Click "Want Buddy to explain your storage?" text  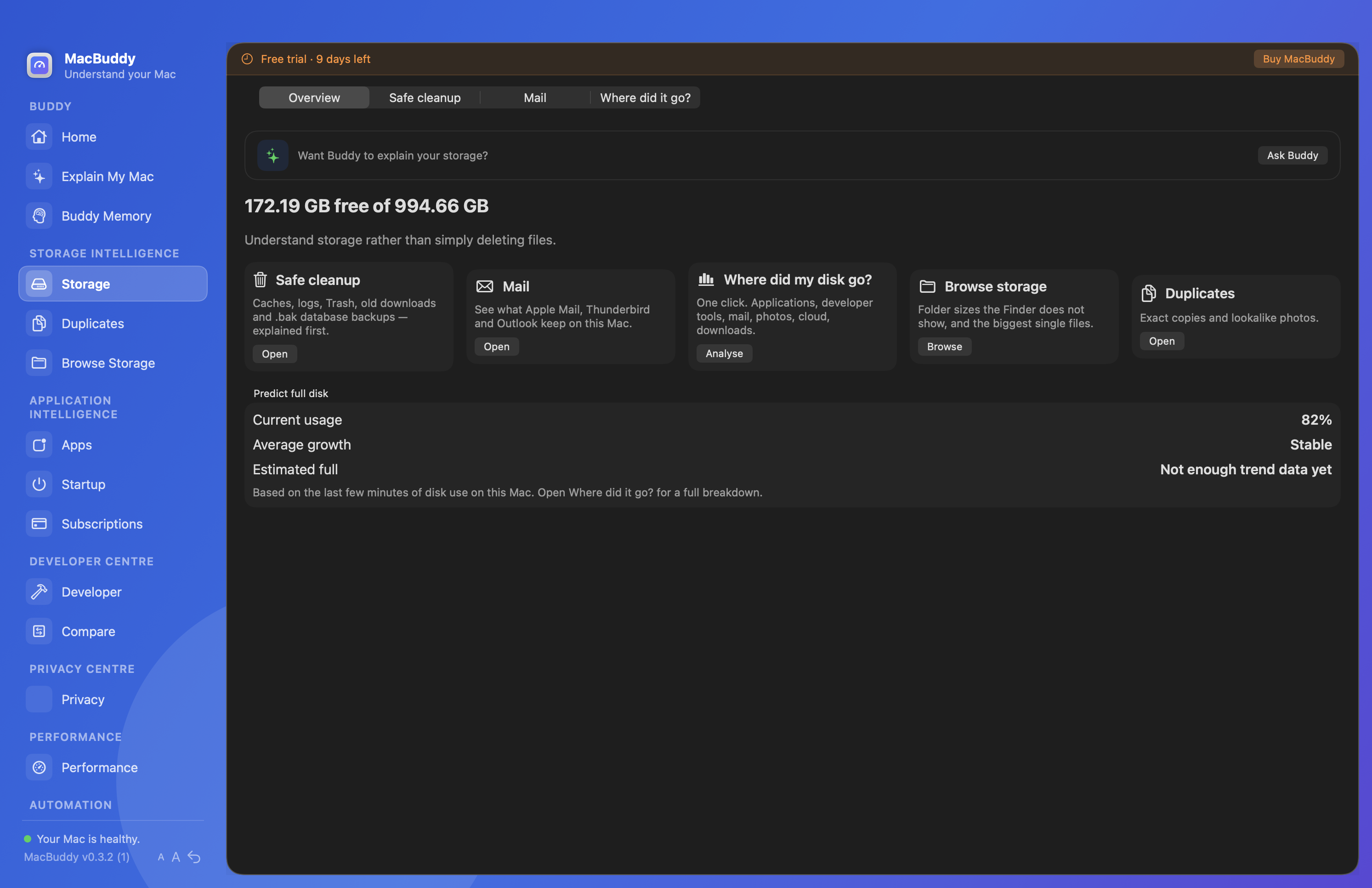[x=392, y=155]
